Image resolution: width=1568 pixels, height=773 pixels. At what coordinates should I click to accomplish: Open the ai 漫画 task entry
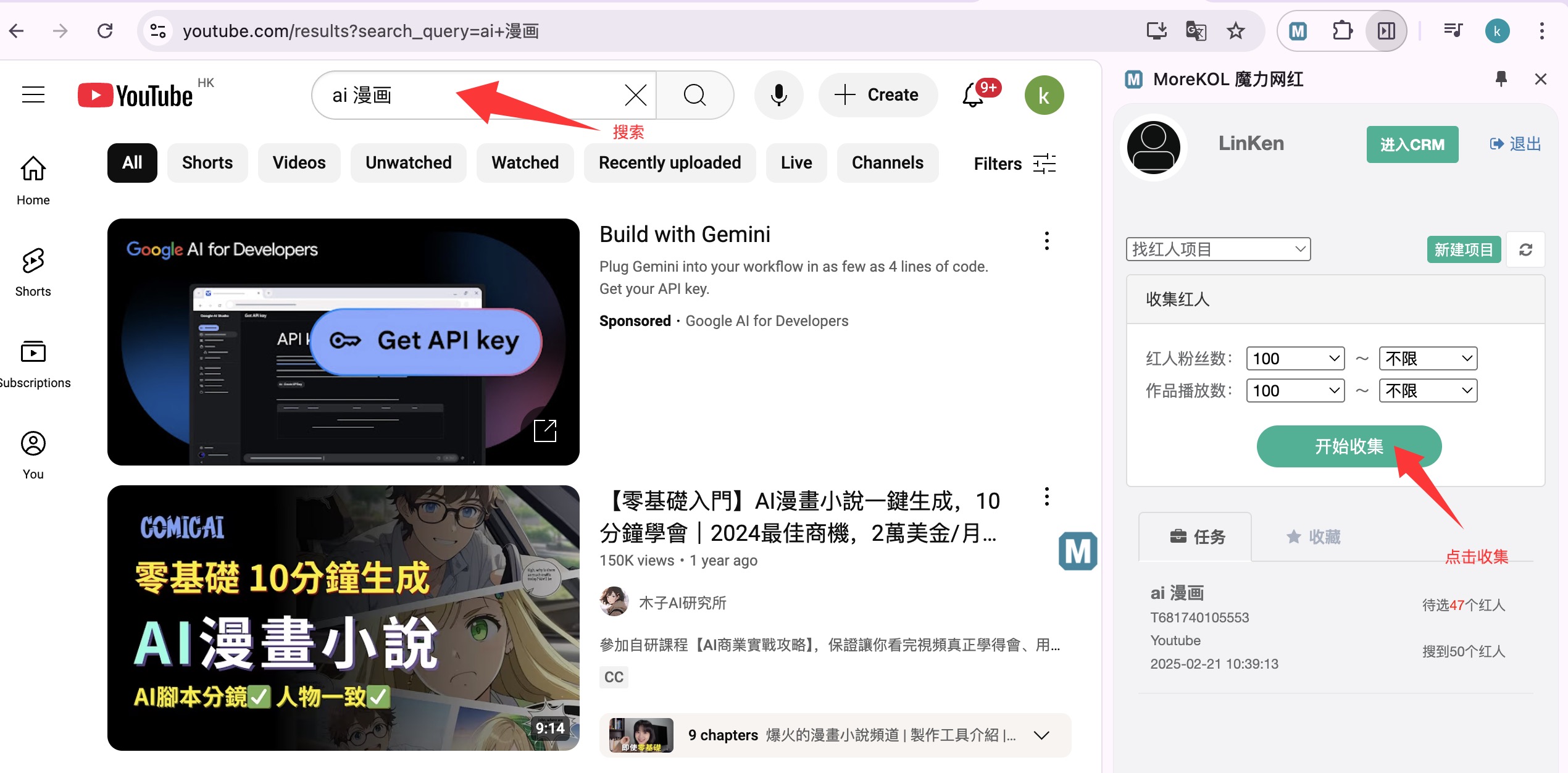click(x=1335, y=629)
